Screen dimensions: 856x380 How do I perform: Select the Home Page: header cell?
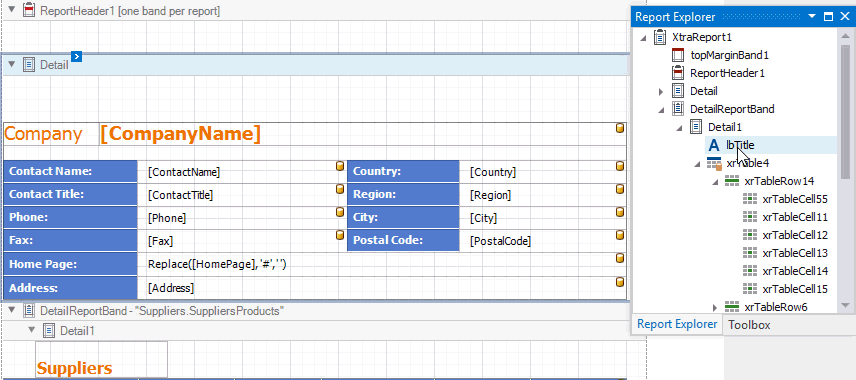point(70,264)
